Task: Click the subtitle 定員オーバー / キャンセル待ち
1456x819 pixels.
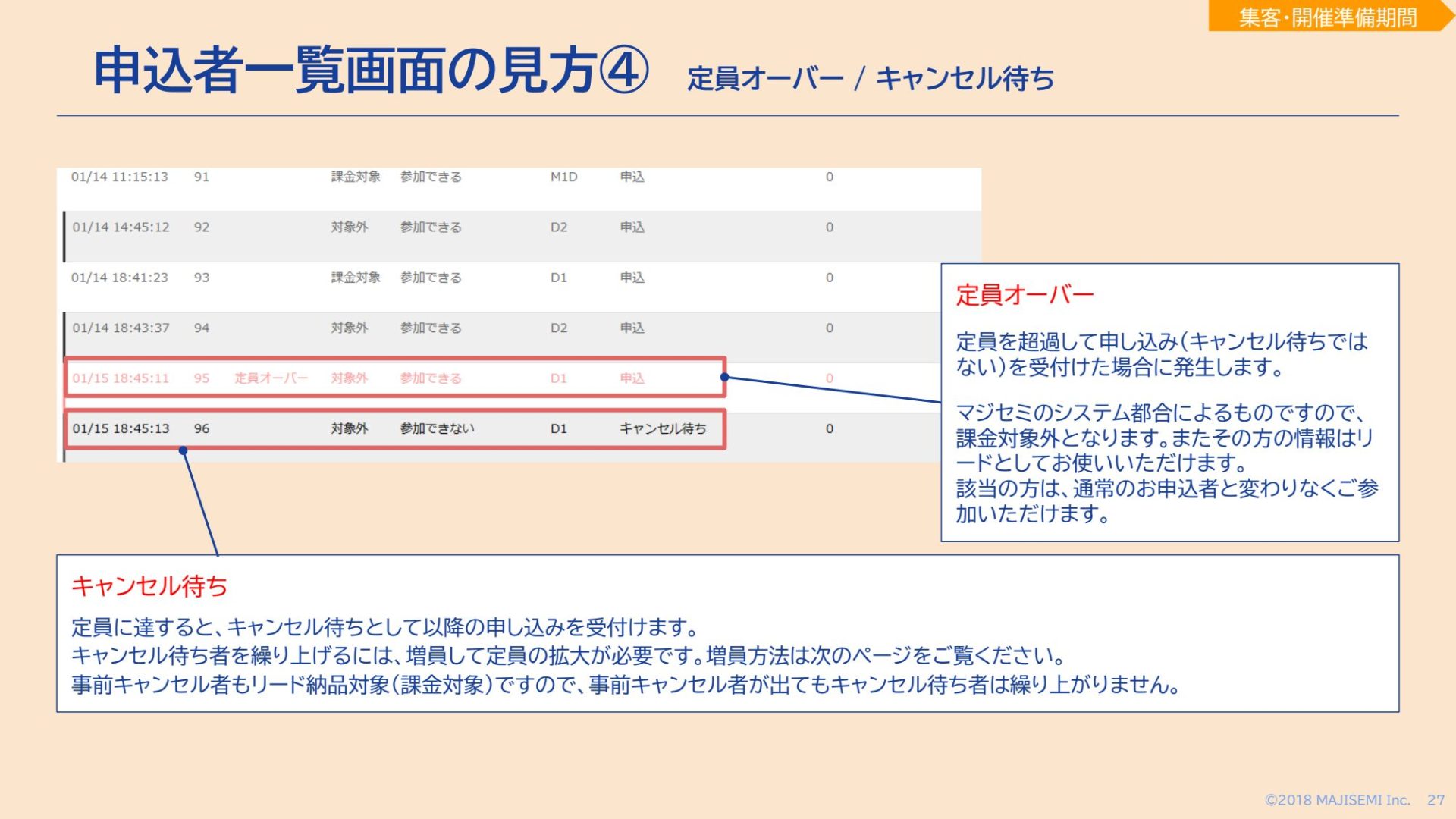Action: 870,78
